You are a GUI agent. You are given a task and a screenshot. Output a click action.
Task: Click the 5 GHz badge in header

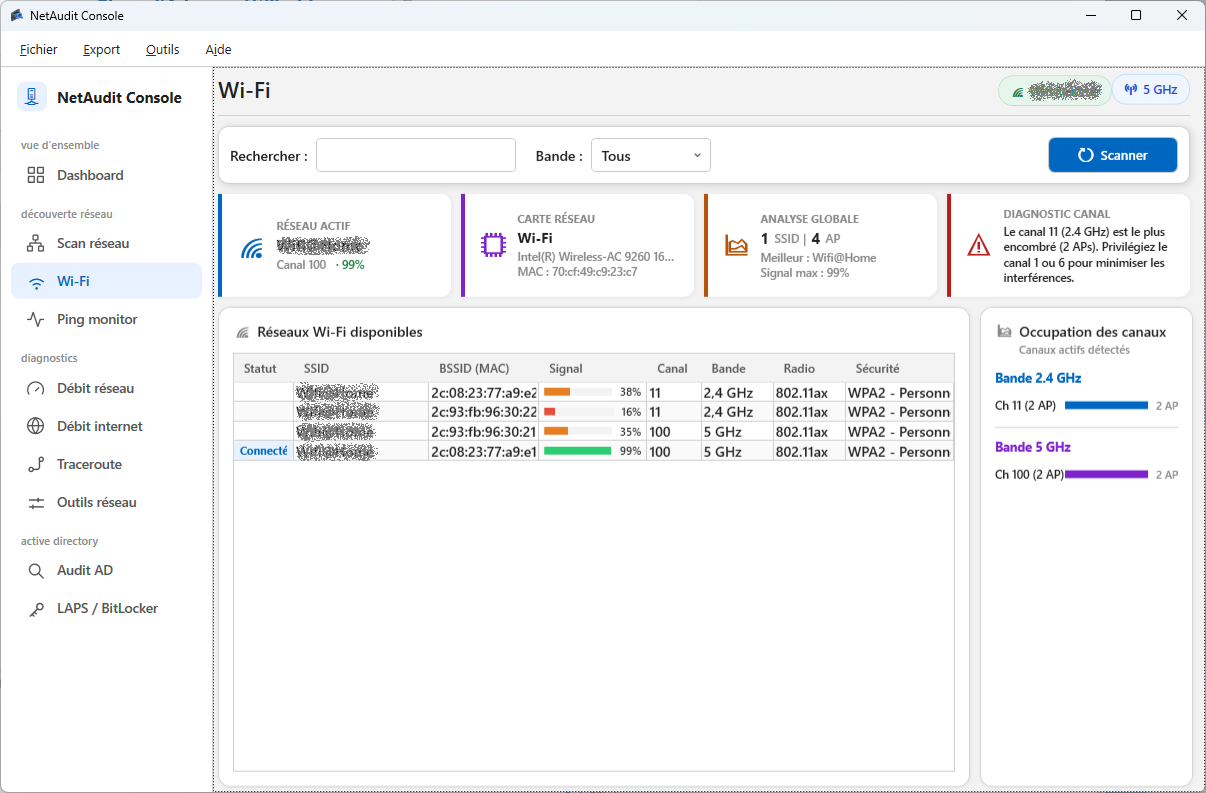pos(1151,89)
